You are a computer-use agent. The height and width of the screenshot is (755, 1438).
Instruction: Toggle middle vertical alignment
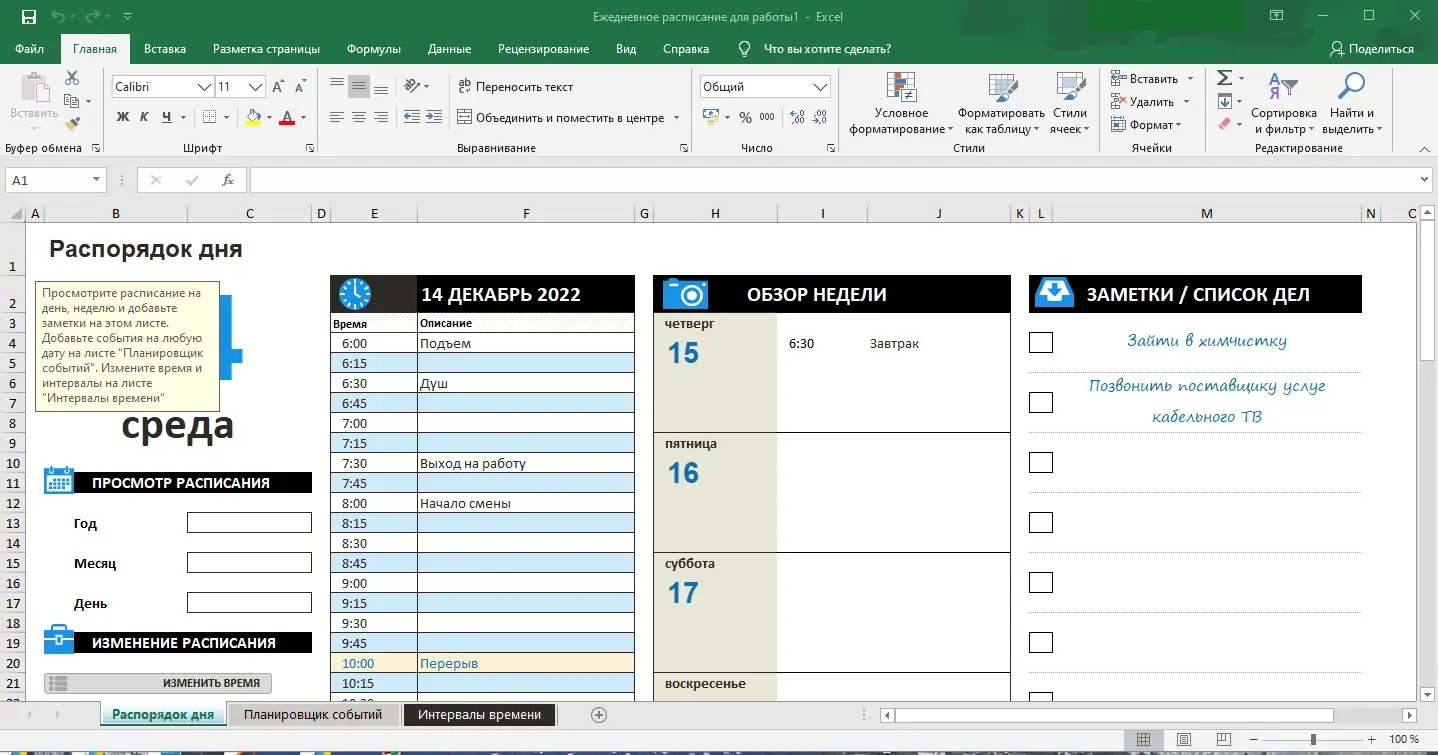(359, 86)
